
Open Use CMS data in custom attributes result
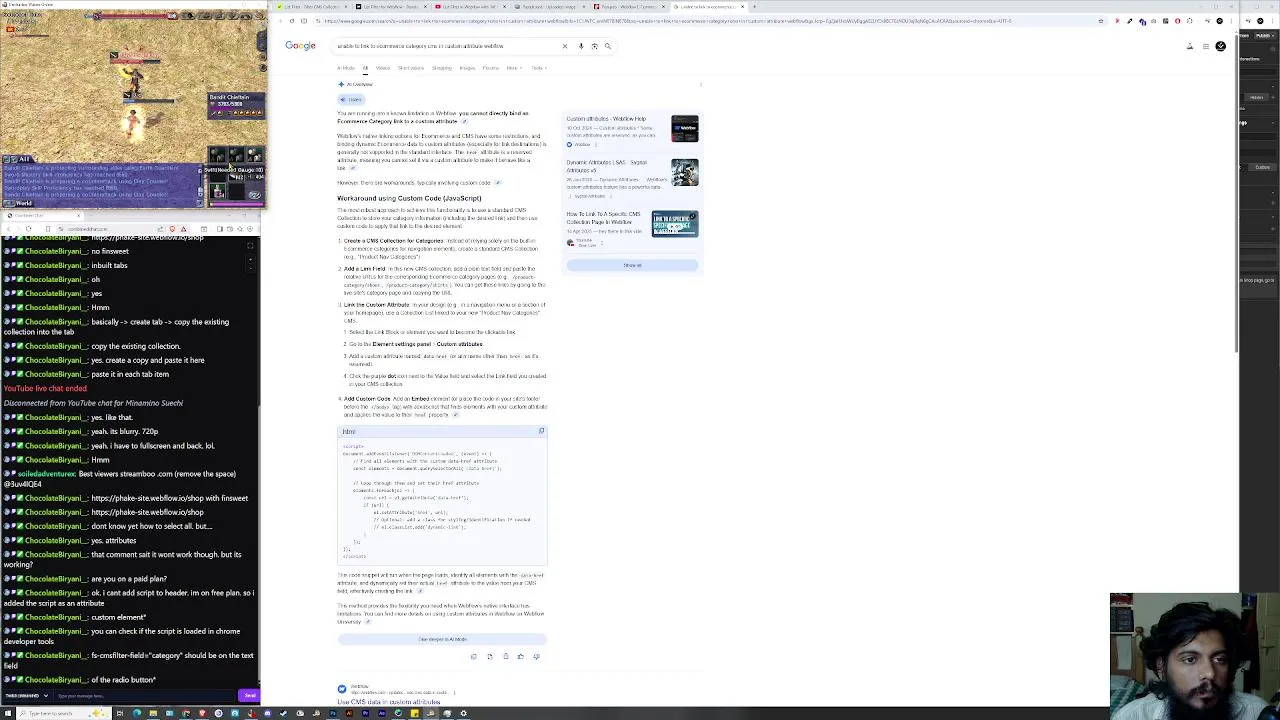coord(389,702)
